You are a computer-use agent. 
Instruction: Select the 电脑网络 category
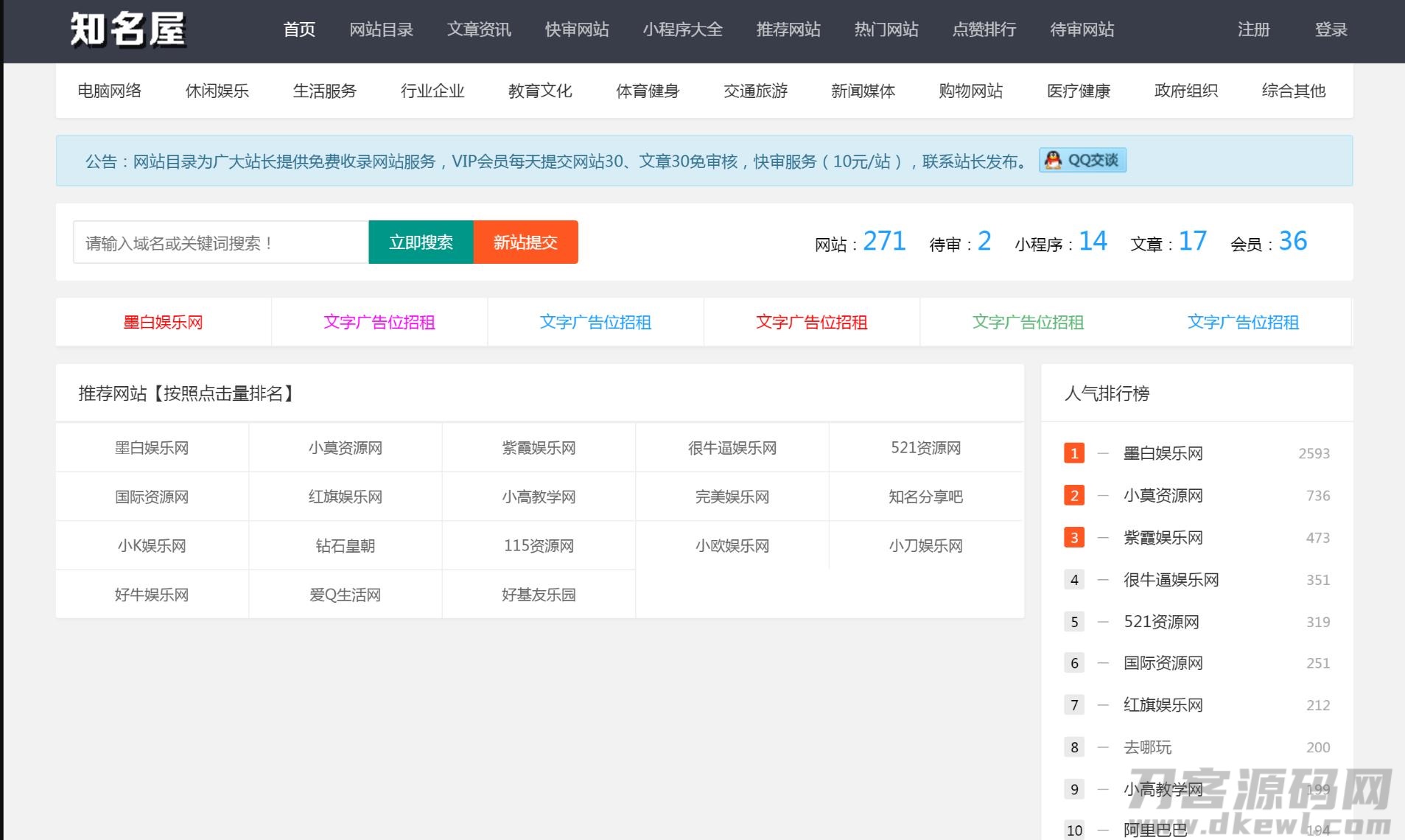pos(109,91)
